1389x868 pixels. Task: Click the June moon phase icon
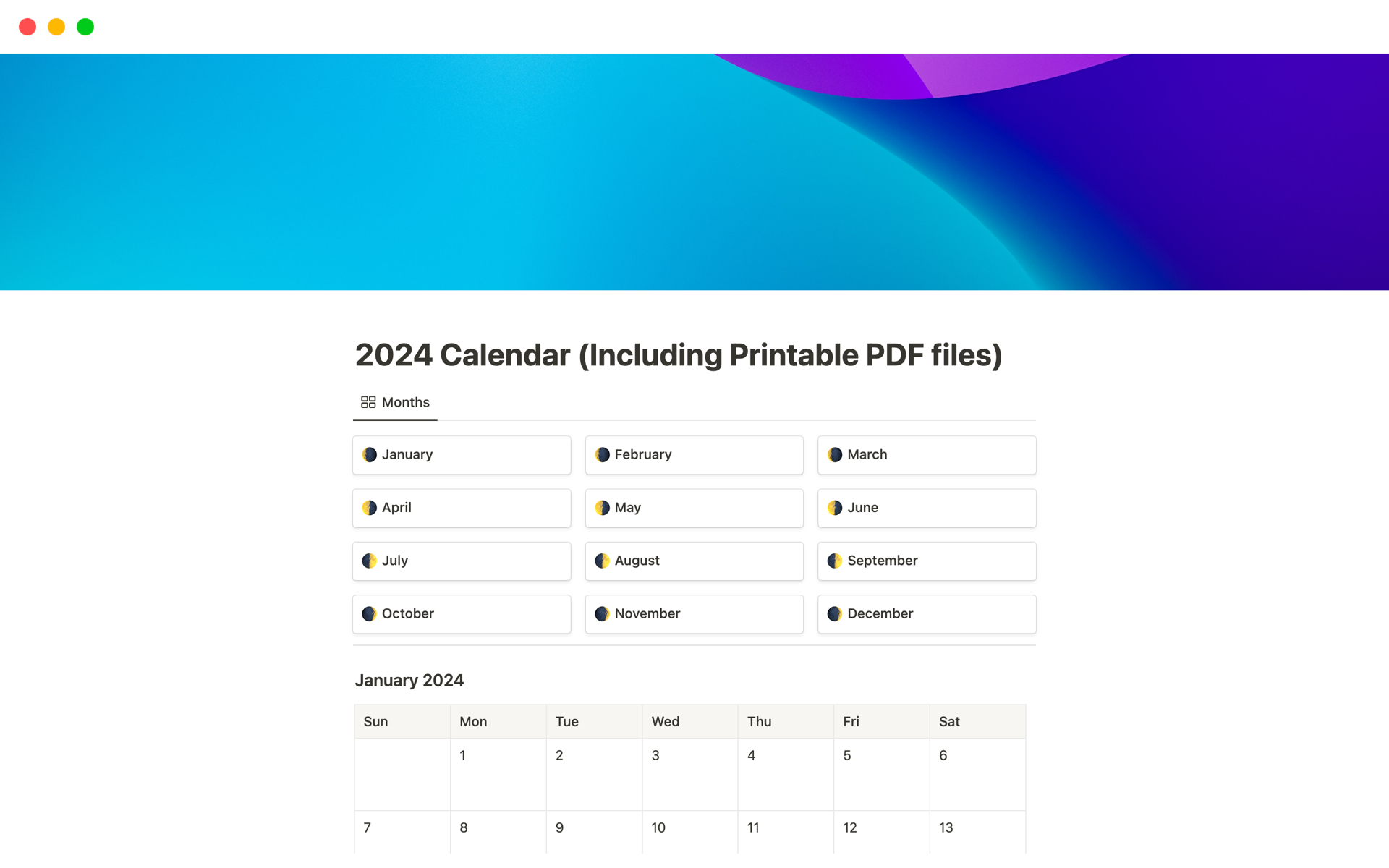837,507
